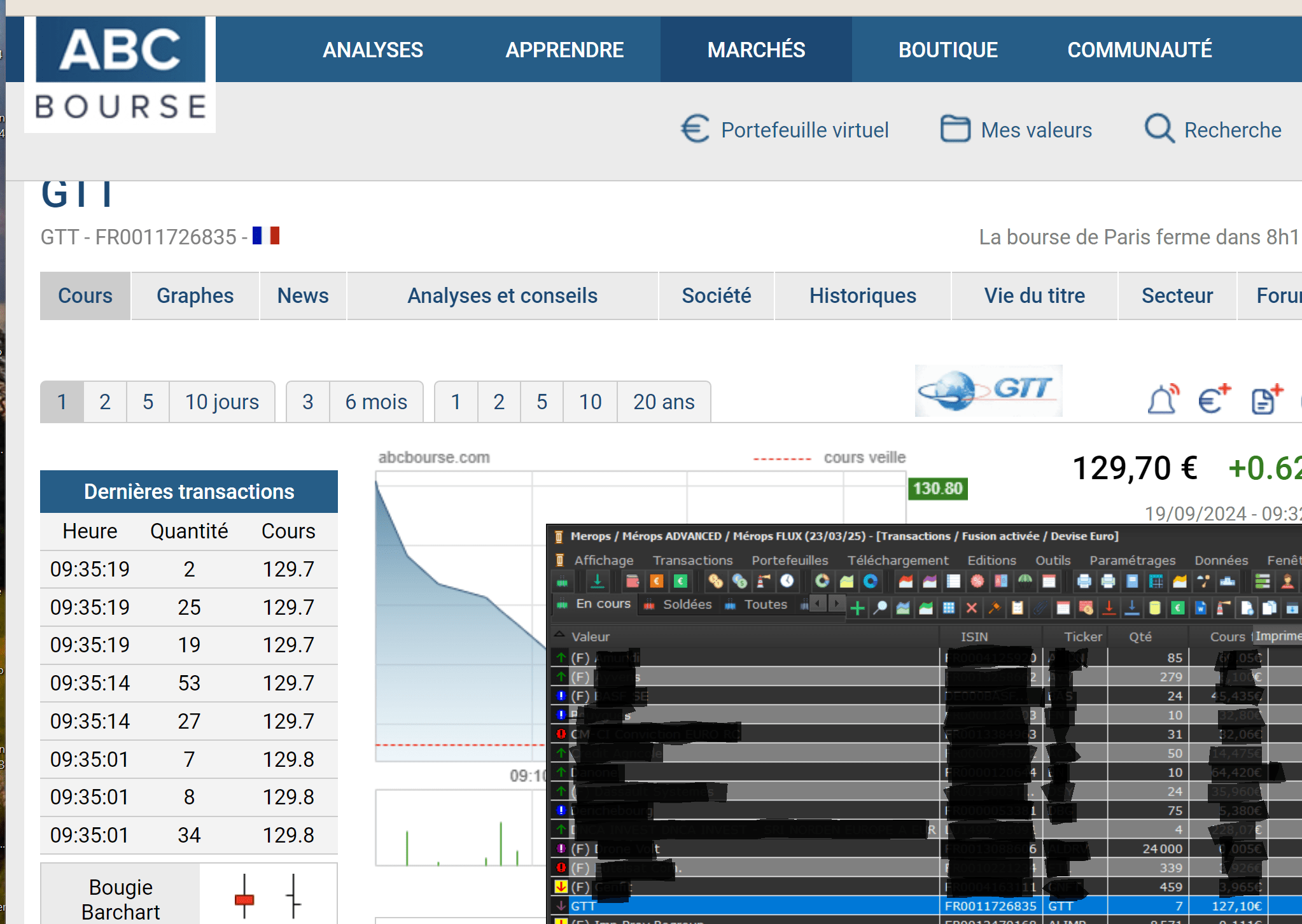This screenshot has width=1302, height=924.
Task: Select the red Bougie candlestick chart style
Action: (x=244, y=897)
